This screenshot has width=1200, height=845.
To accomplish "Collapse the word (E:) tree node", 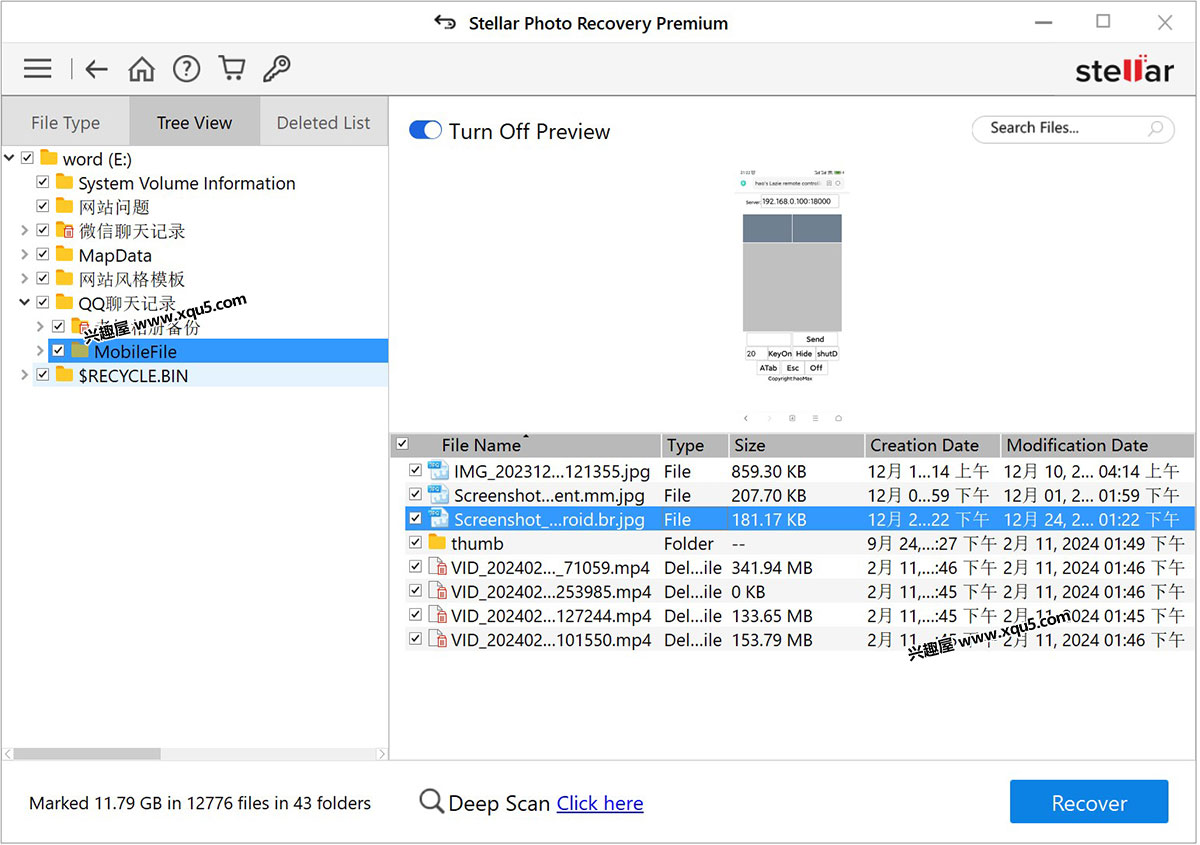I will pyautogui.click(x=10, y=158).
